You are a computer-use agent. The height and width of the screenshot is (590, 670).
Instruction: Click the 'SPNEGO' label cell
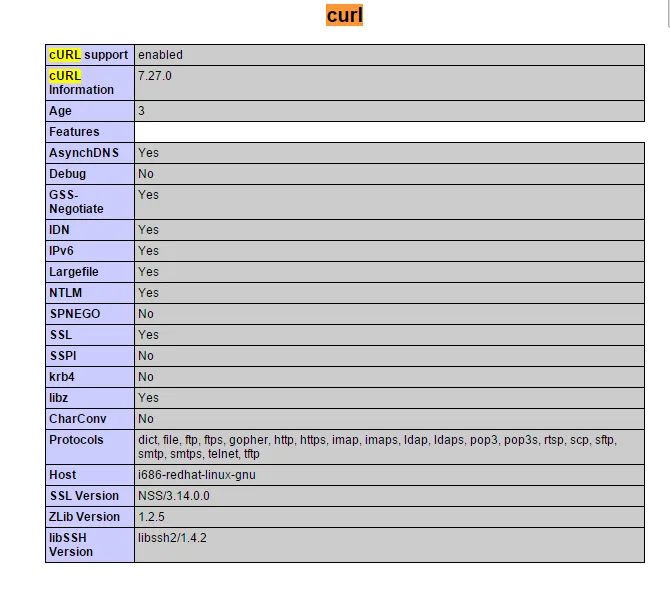click(90, 314)
